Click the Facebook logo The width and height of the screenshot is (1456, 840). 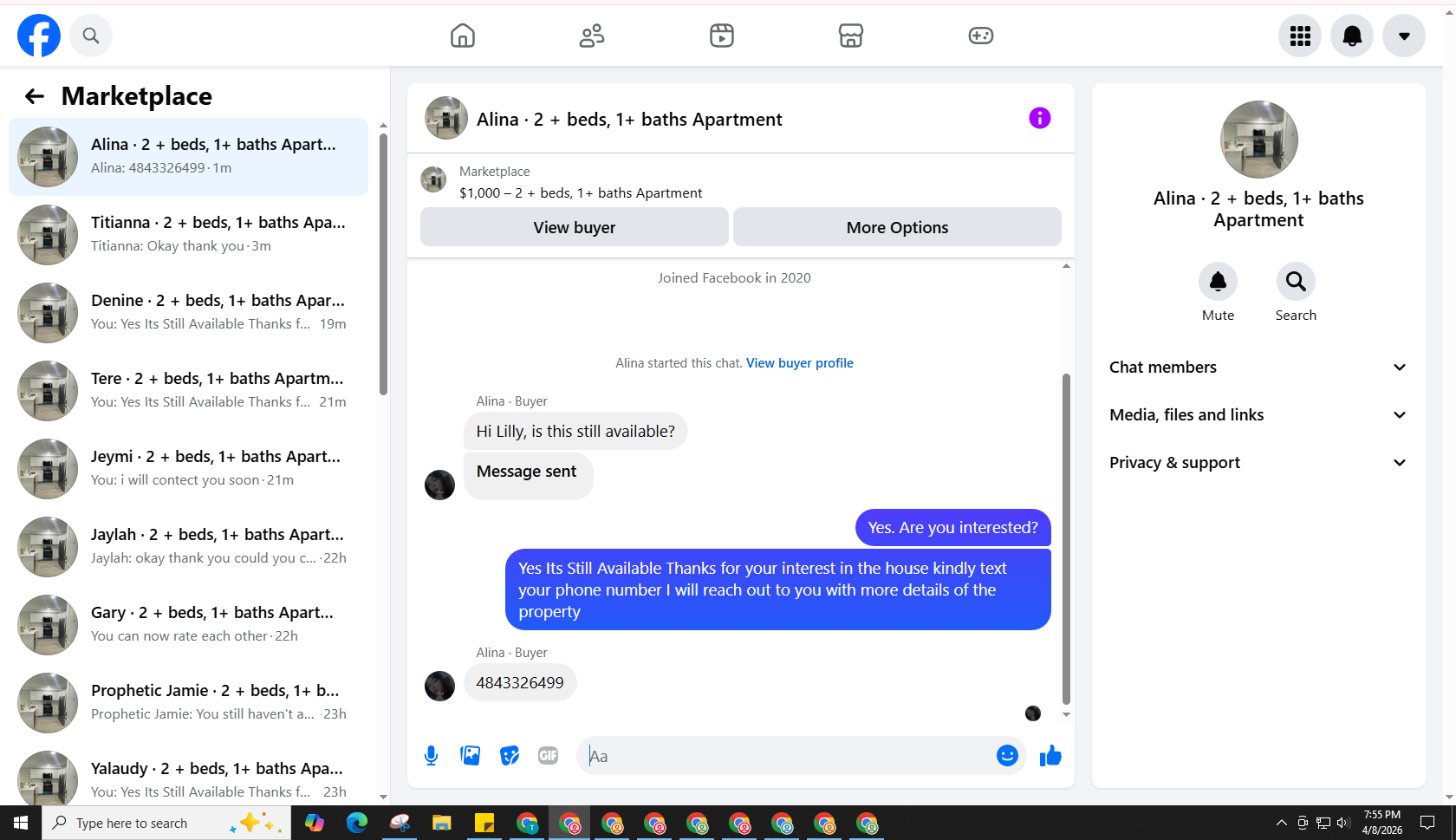pos(39,36)
